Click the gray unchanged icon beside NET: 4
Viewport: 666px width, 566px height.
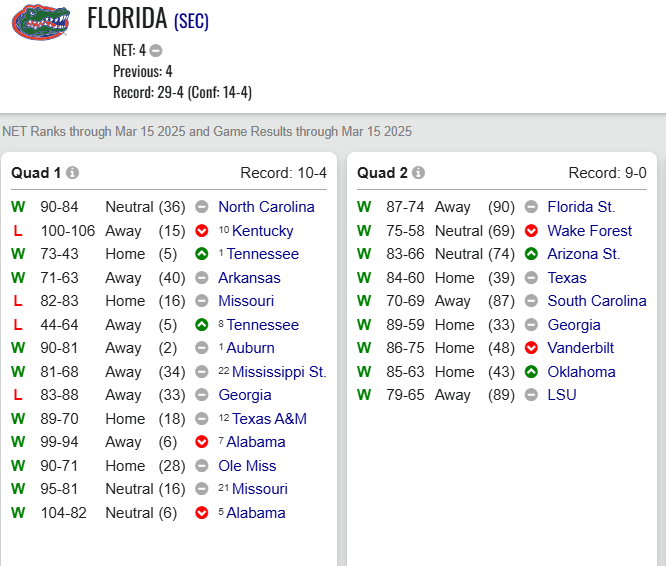coord(156,51)
